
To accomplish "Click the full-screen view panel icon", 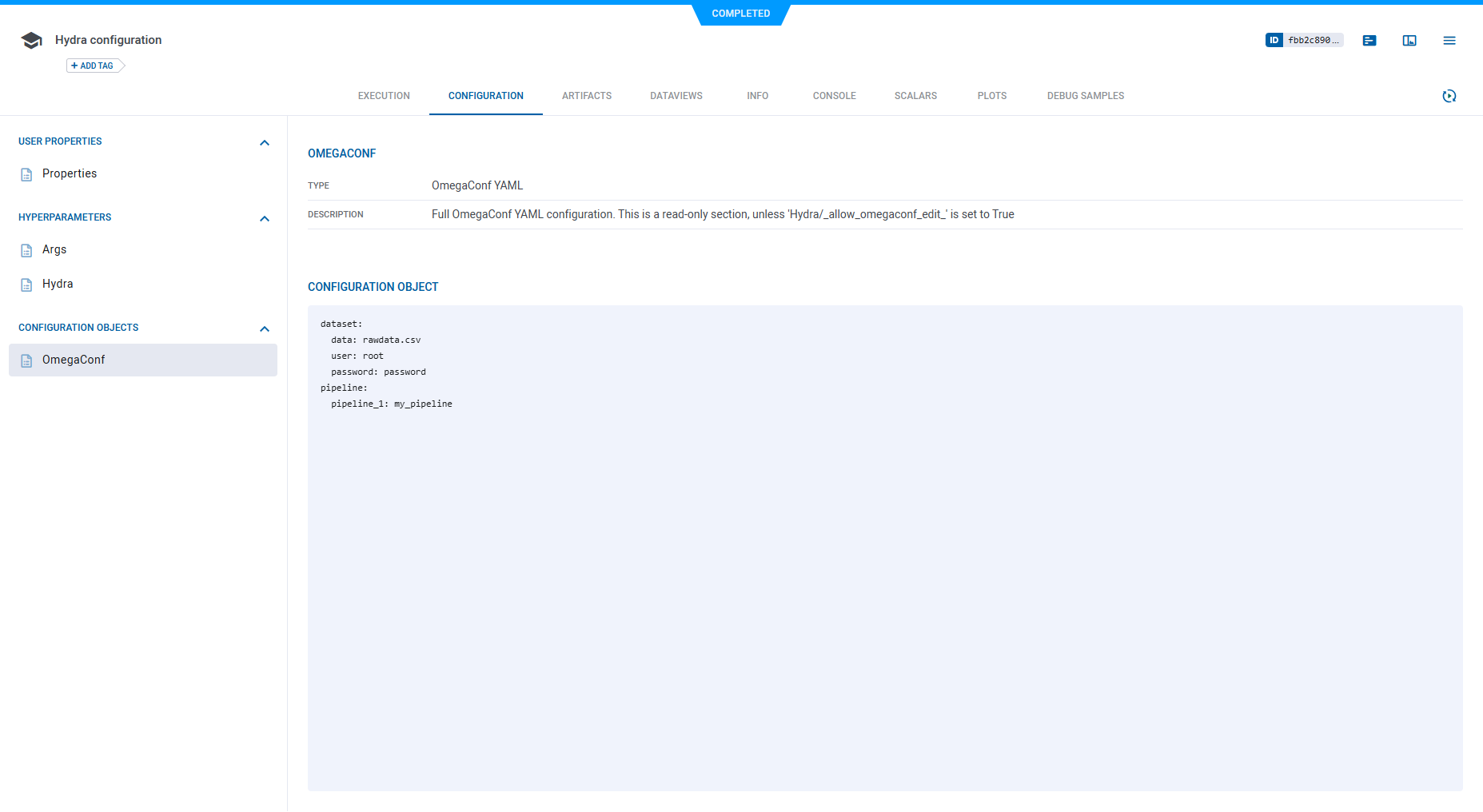I will click(1409, 41).
